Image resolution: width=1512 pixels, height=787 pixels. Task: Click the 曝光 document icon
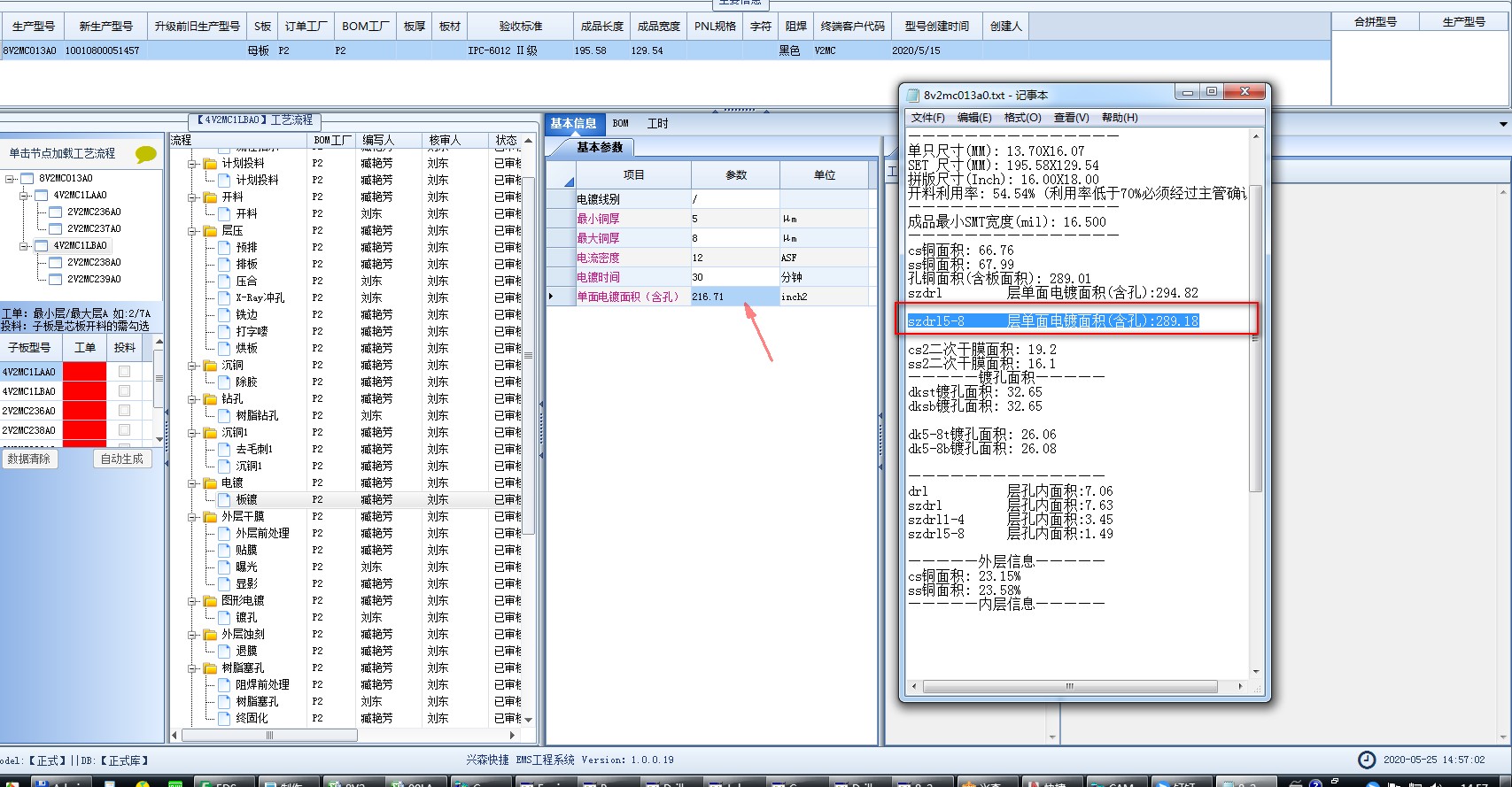(x=225, y=567)
